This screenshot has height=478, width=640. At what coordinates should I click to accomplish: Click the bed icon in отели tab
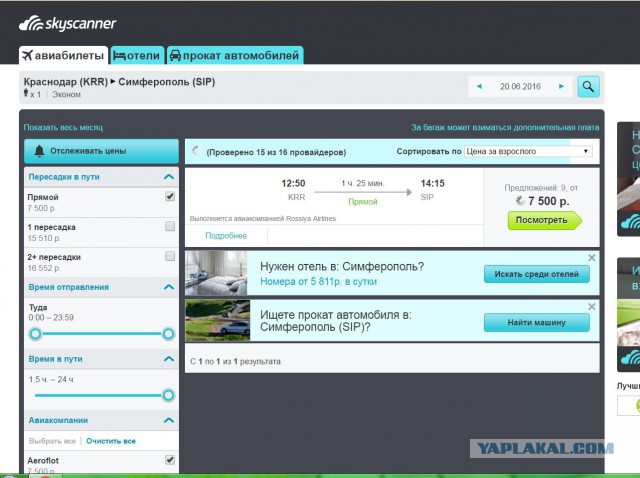pos(120,56)
